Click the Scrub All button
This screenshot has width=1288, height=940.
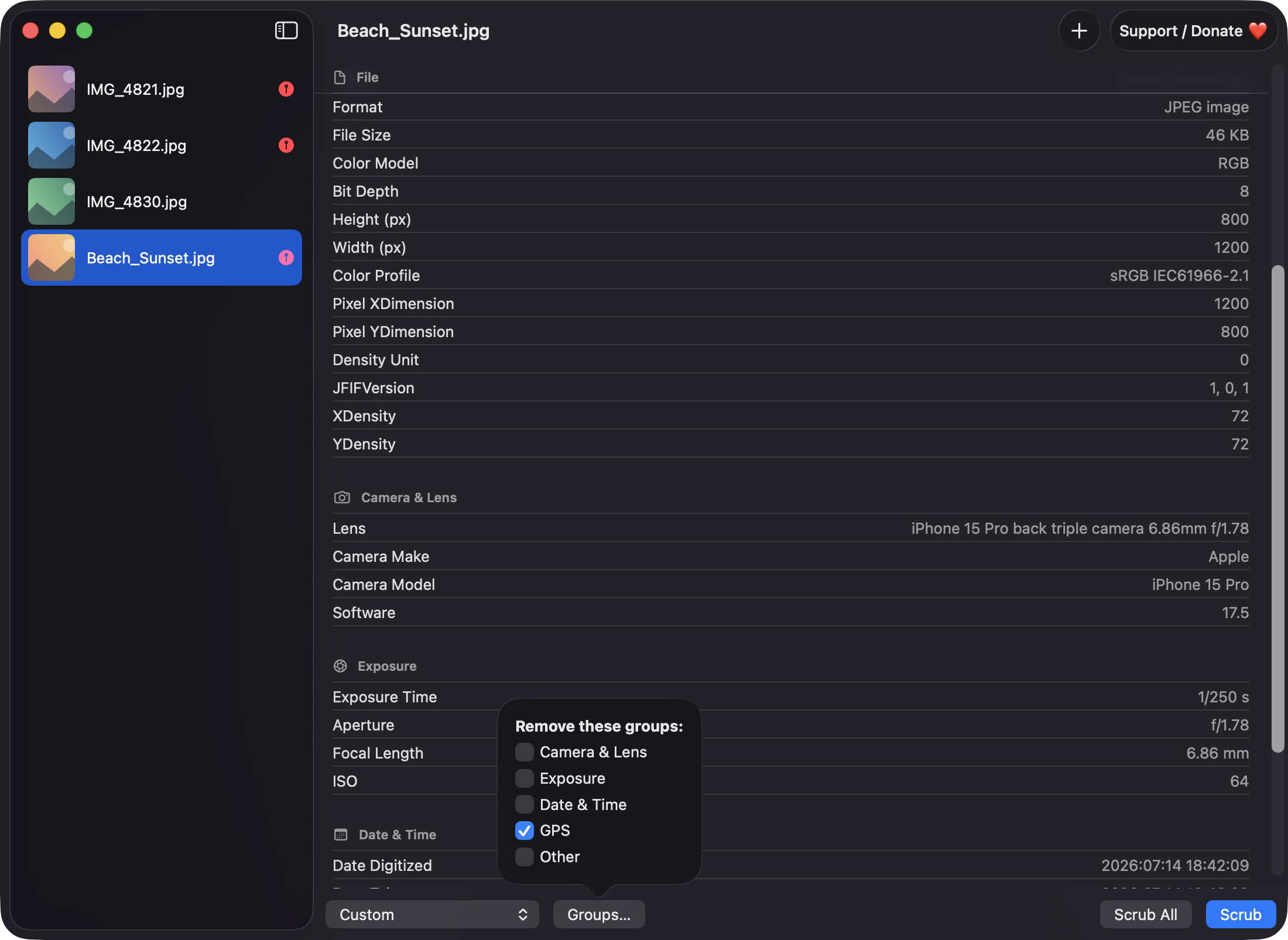pos(1146,914)
